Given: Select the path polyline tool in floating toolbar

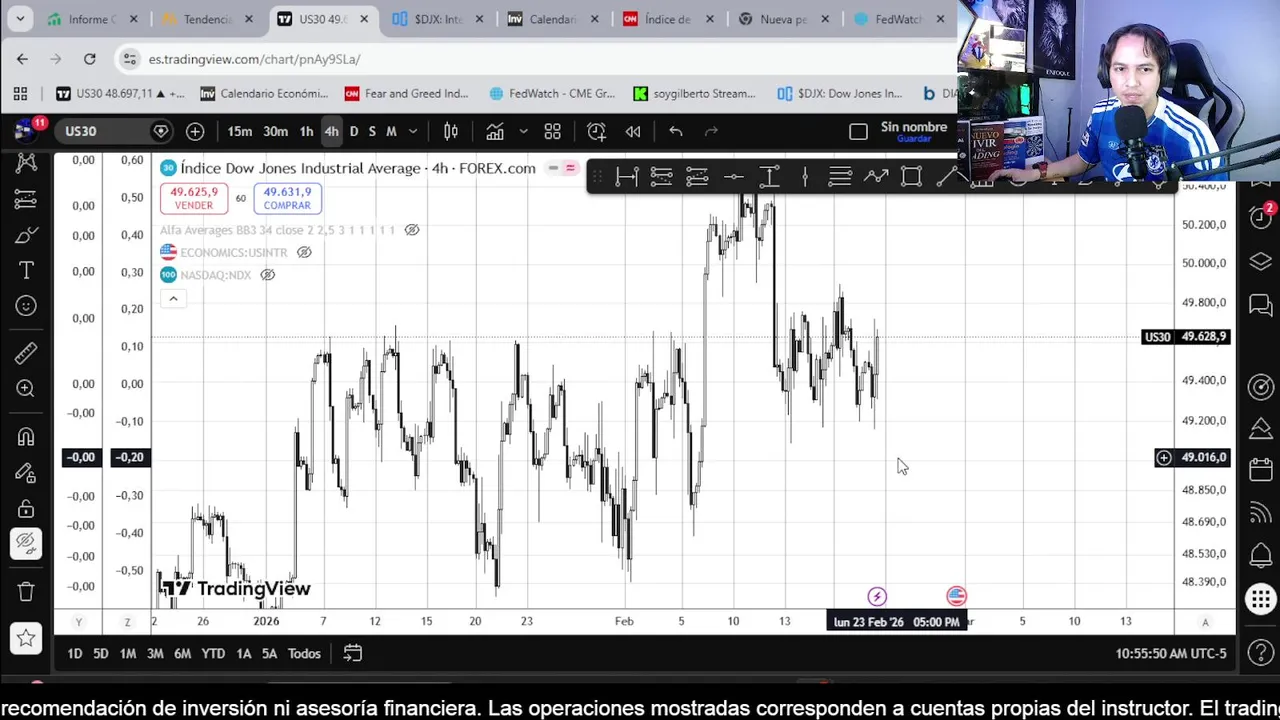Looking at the screenshot, I should click(x=876, y=177).
